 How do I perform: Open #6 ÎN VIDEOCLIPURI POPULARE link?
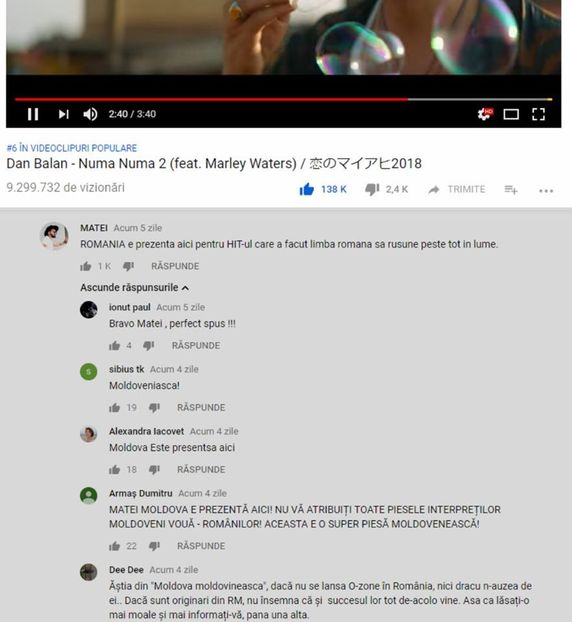click(72, 148)
